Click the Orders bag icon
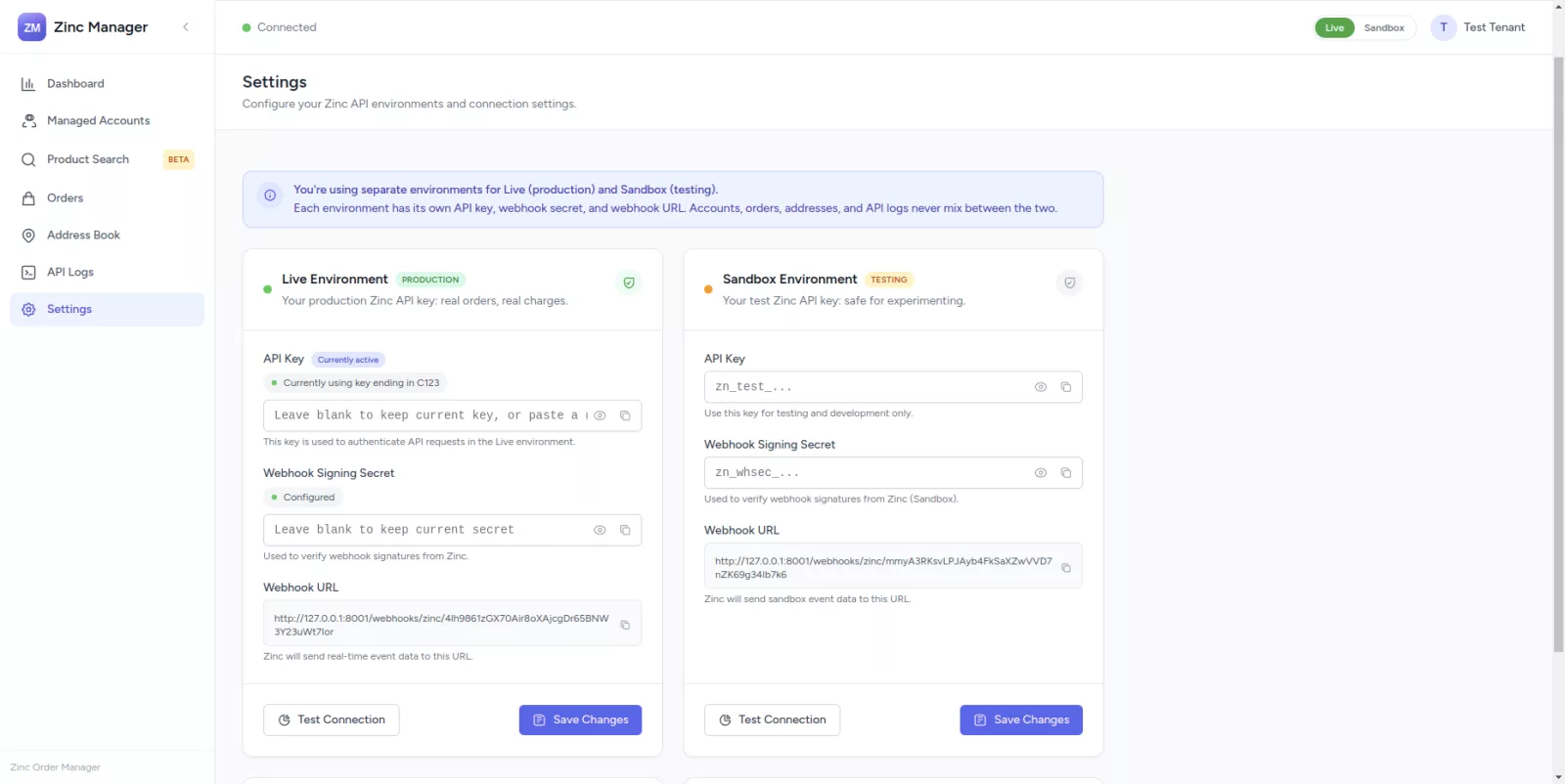Screen dimensions: 1565x784 click(28, 198)
